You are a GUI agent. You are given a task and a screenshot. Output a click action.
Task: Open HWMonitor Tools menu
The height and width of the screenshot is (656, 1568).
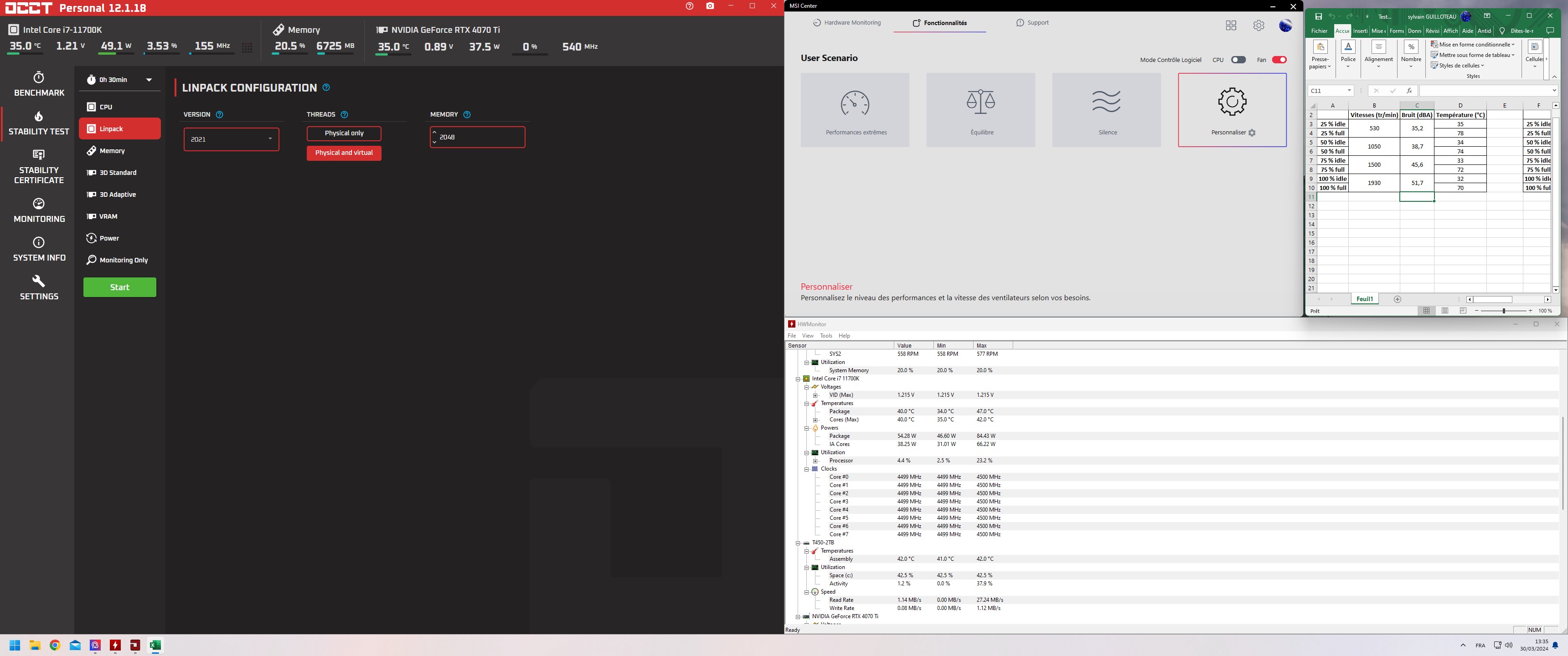click(x=825, y=336)
